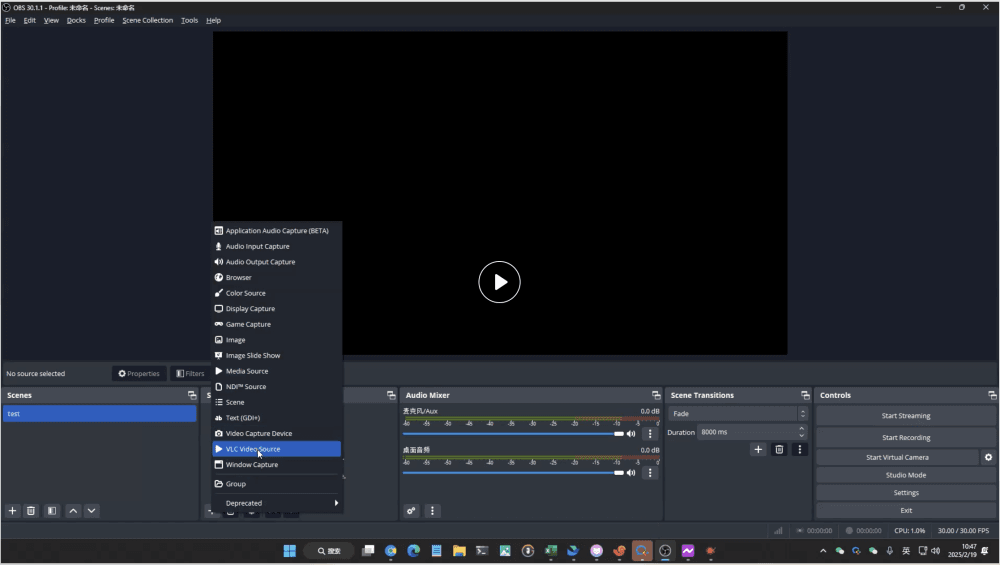Add a configurable transition with plus icon

click(758, 450)
